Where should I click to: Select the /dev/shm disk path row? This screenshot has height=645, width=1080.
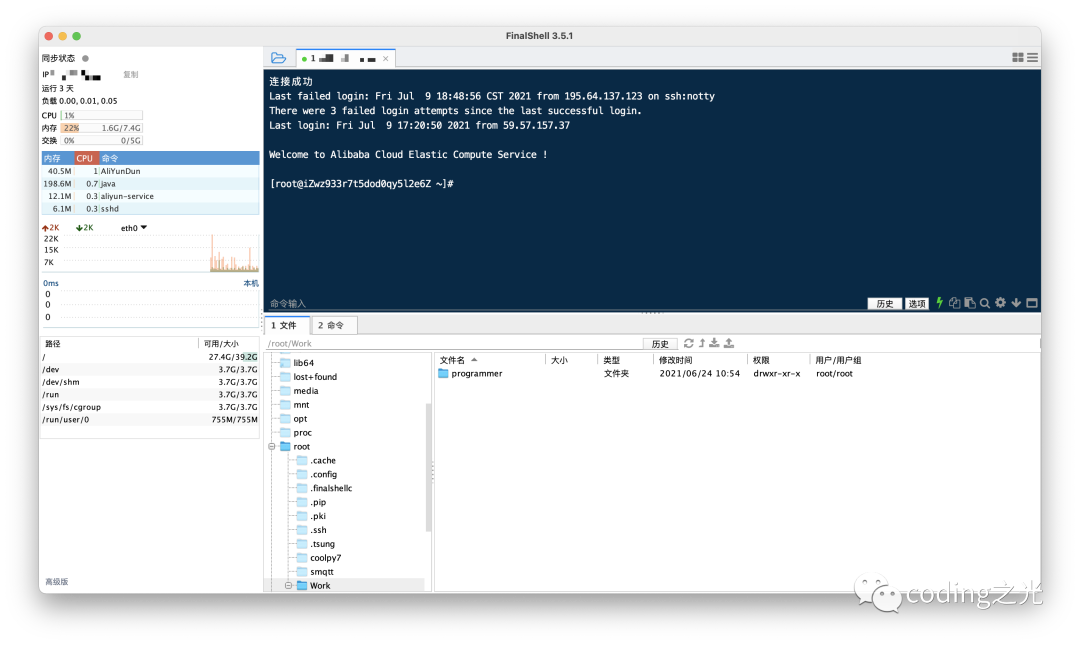(x=150, y=382)
